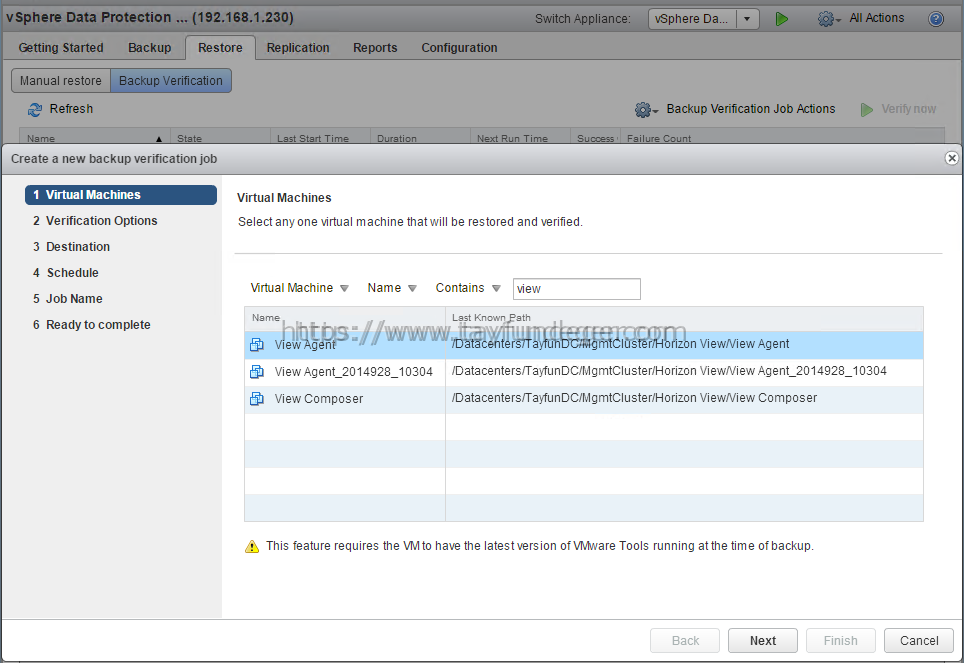Sort jobs table by Failure Count
Image resolution: width=964 pixels, height=663 pixels.
point(782,138)
